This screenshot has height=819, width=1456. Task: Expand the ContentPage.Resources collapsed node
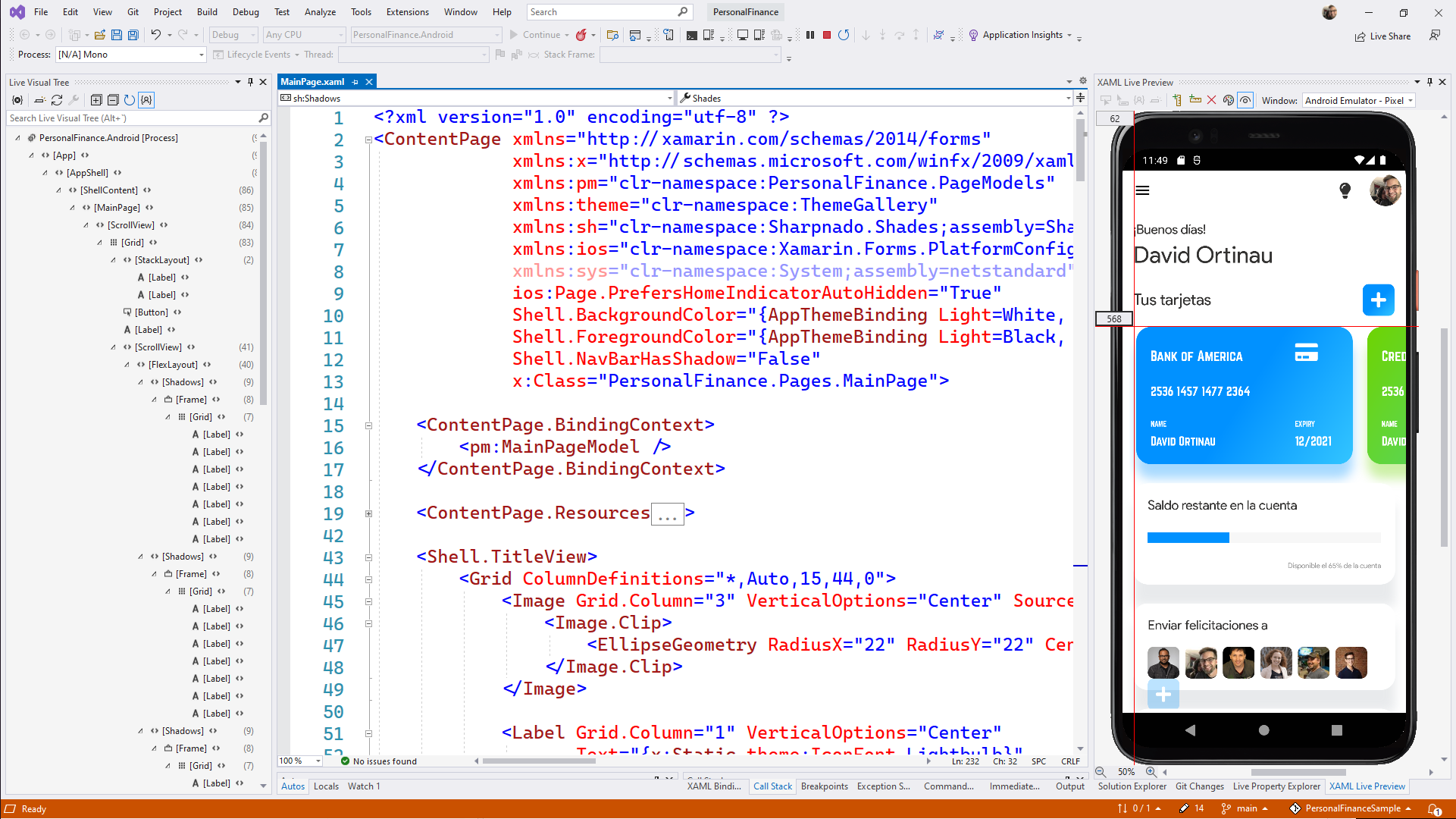368,512
